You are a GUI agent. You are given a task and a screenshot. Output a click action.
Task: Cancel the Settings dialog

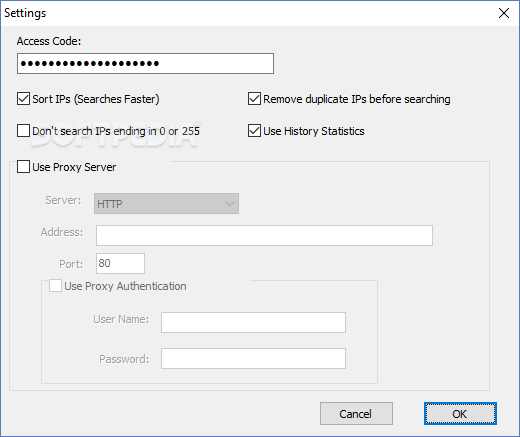click(x=356, y=414)
